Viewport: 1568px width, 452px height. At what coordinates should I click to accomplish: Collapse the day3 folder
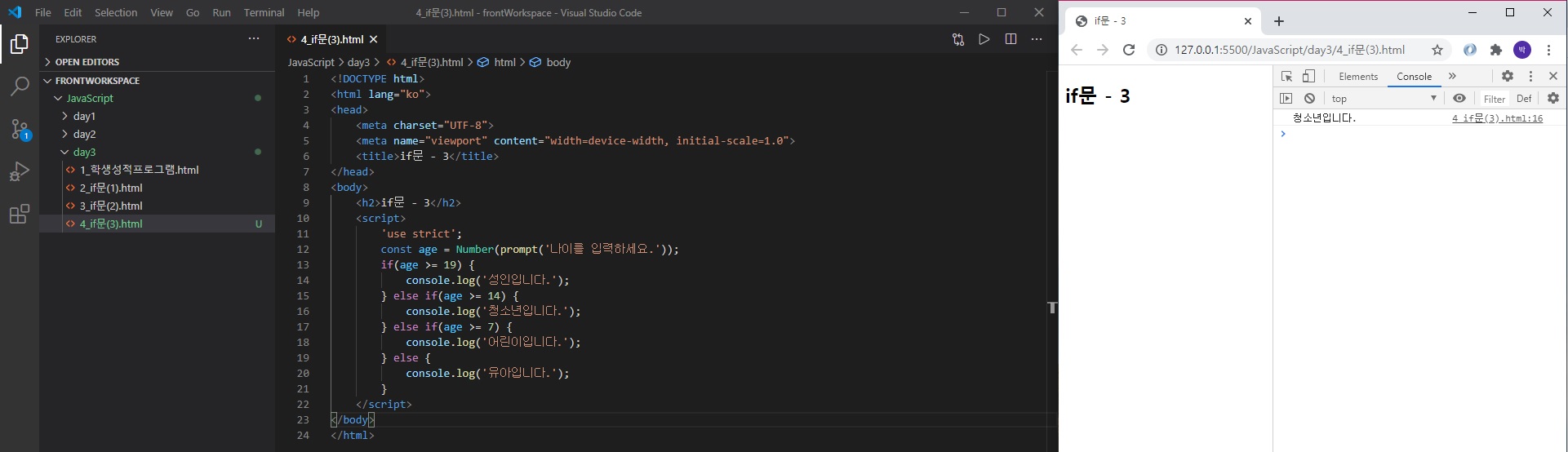[158, 152]
